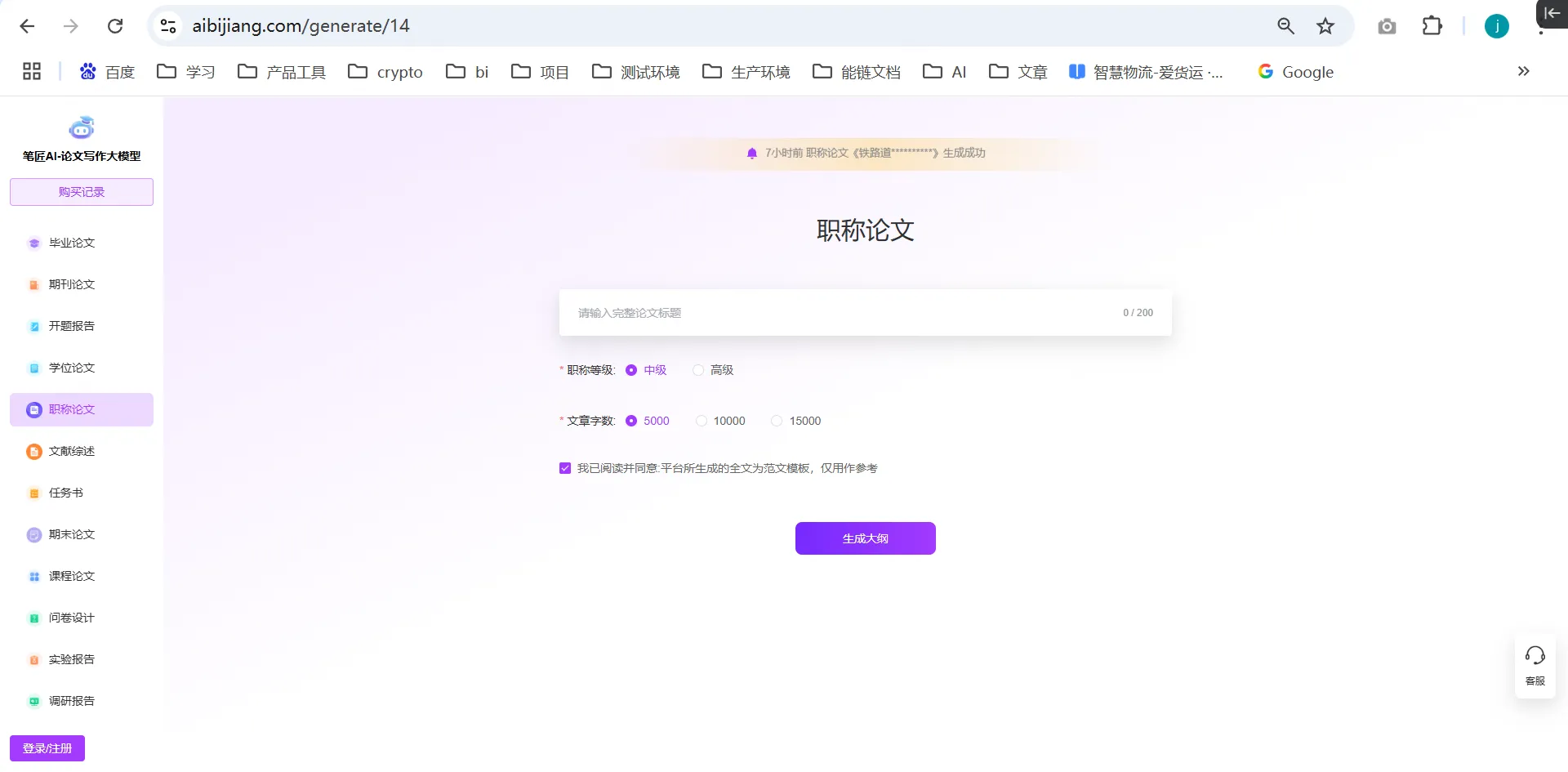Uncheck the agreement checkbox for 范文模板 terms
Viewport: 1568px width, 772px height.
tap(565, 468)
